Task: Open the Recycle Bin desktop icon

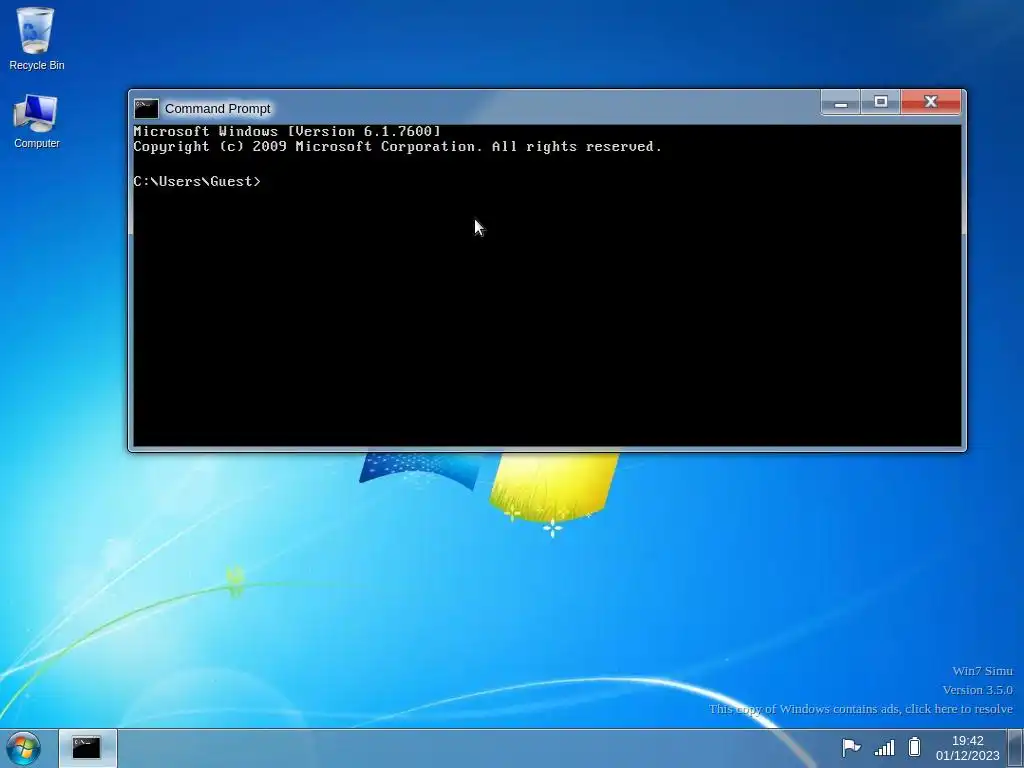Action: coord(36,38)
